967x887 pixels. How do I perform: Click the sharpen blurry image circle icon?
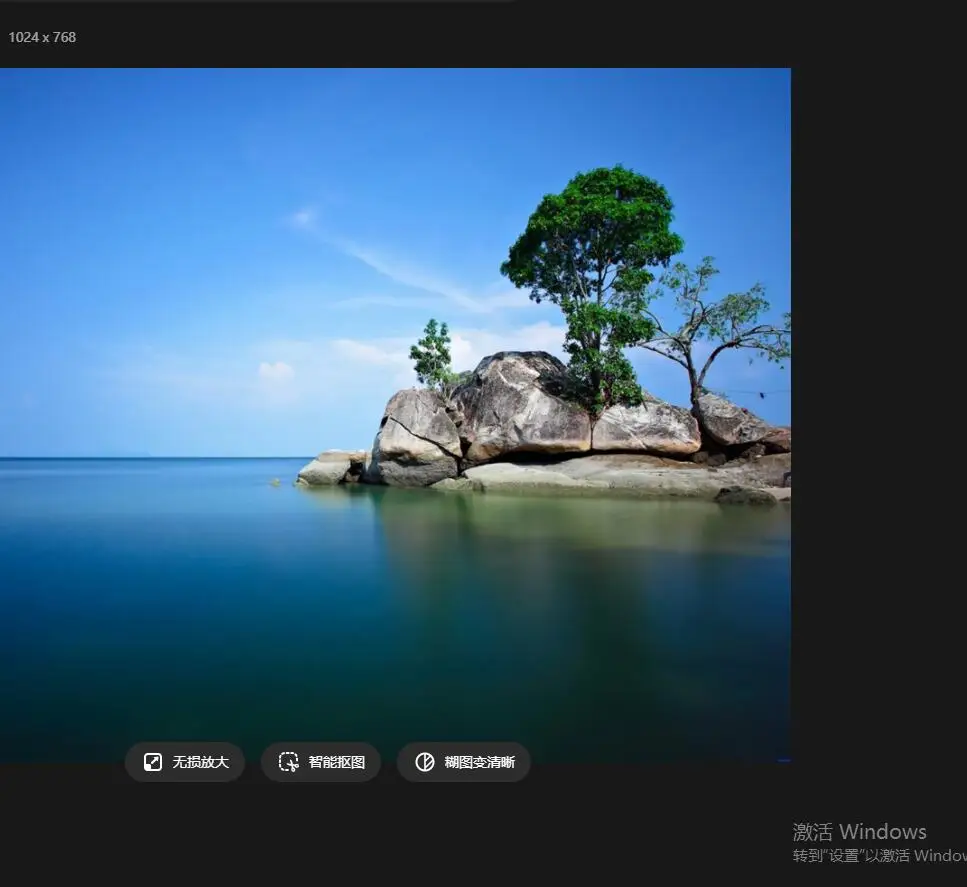424,762
